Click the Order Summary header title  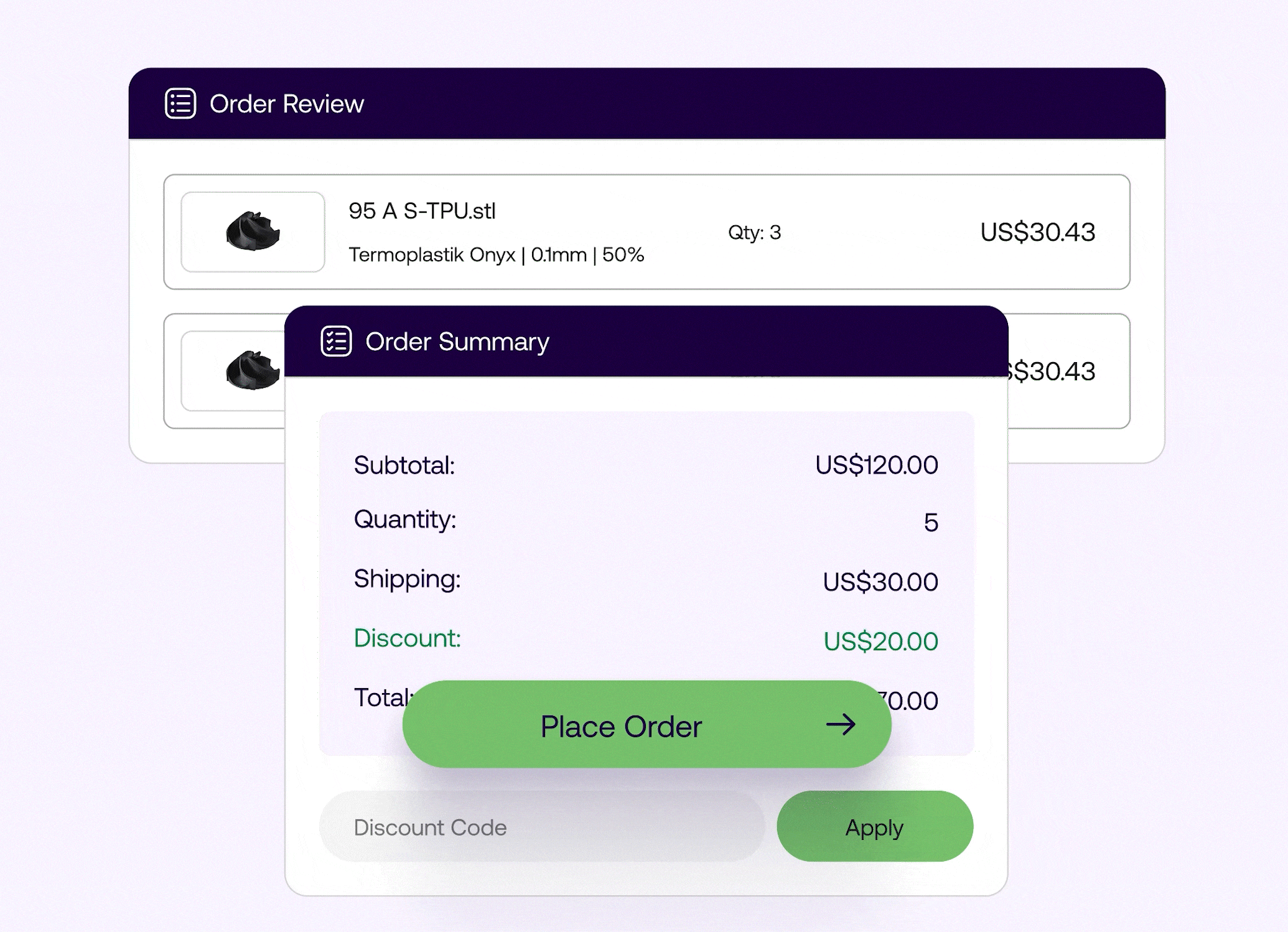[x=457, y=342]
